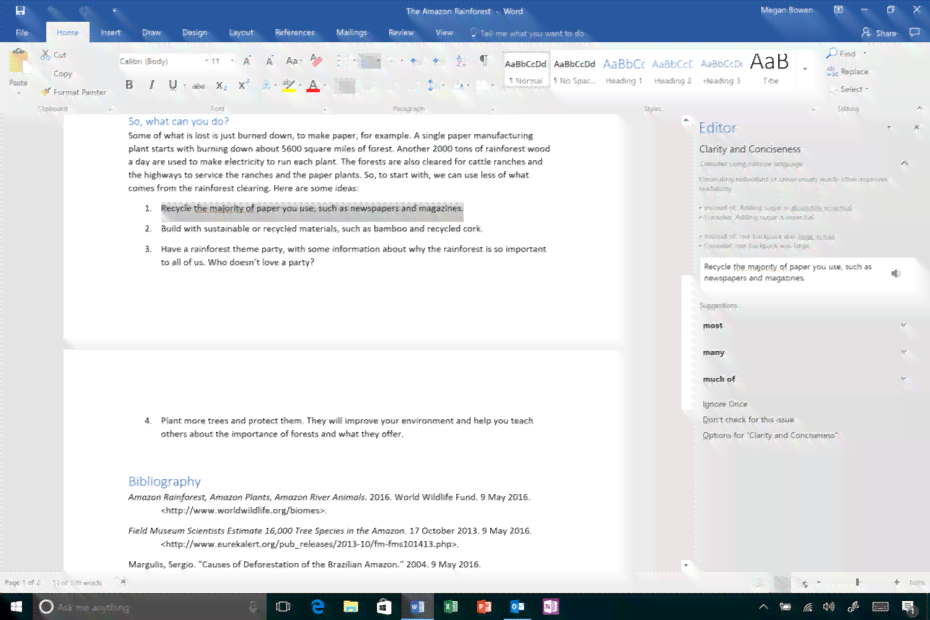
Task: Open Excel from taskbar
Action: pos(451,606)
